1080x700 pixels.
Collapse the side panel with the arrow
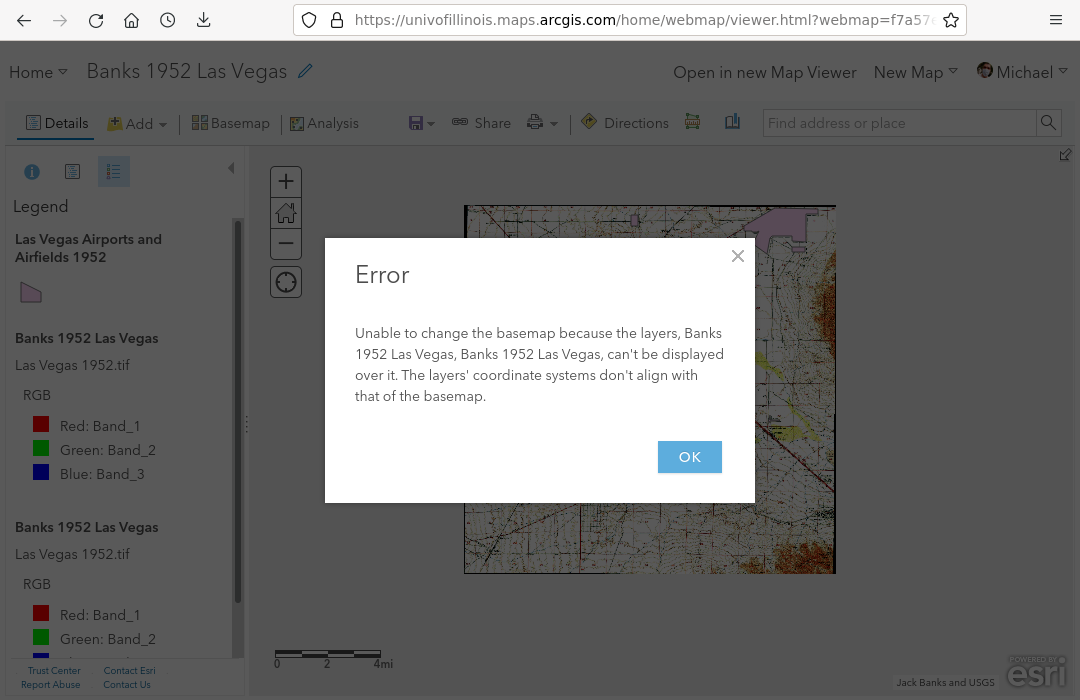pyautogui.click(x=231, y=168)
